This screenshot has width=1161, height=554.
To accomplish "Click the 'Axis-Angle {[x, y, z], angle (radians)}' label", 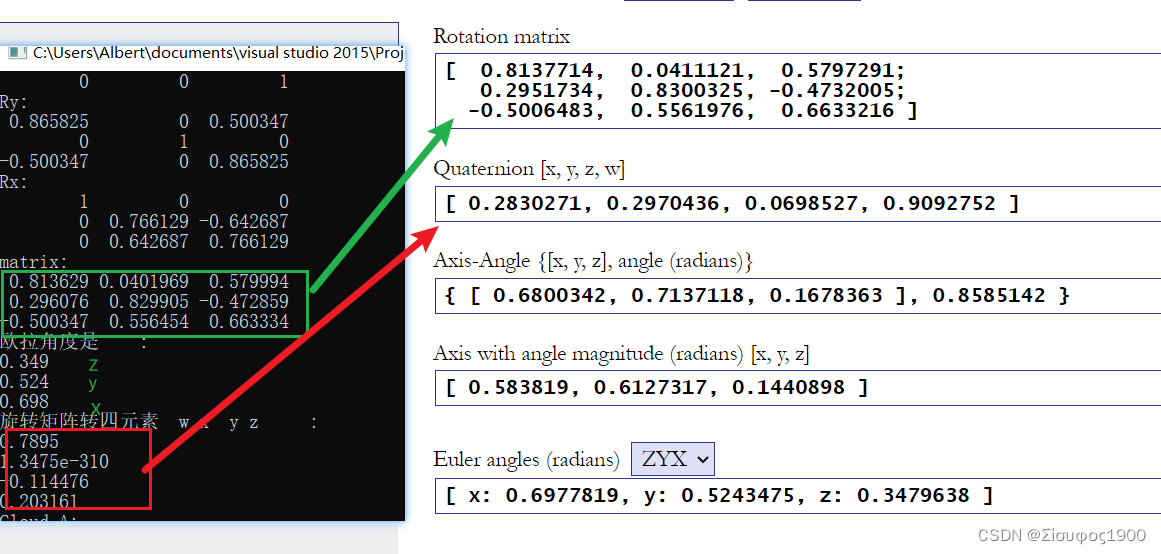I will click(593, 261).
